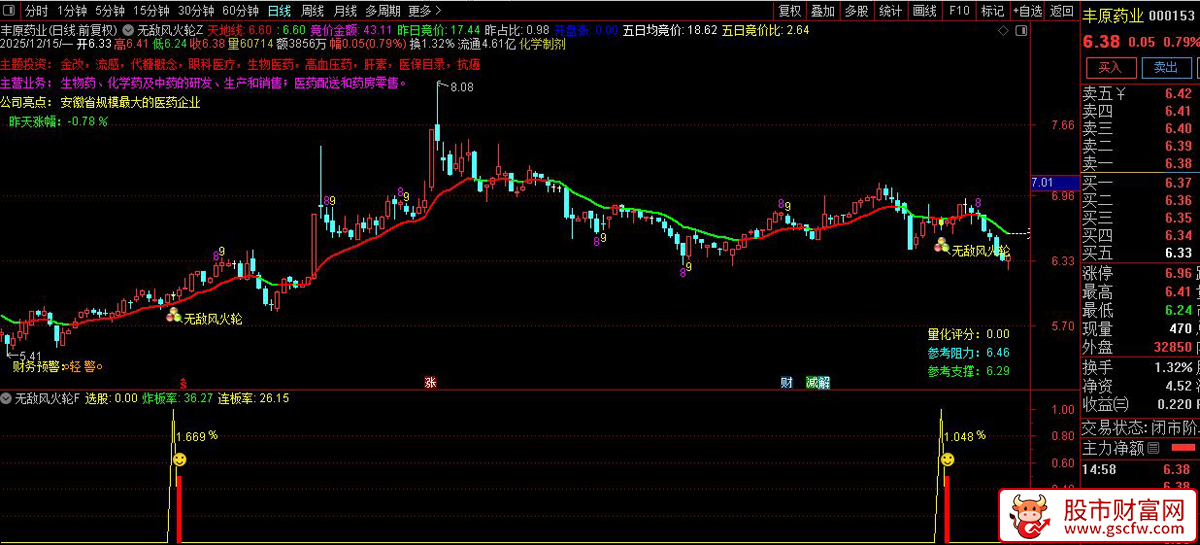
Task: Click the 卖五 ask price 6.42
Action: (x=1178, y=95)
